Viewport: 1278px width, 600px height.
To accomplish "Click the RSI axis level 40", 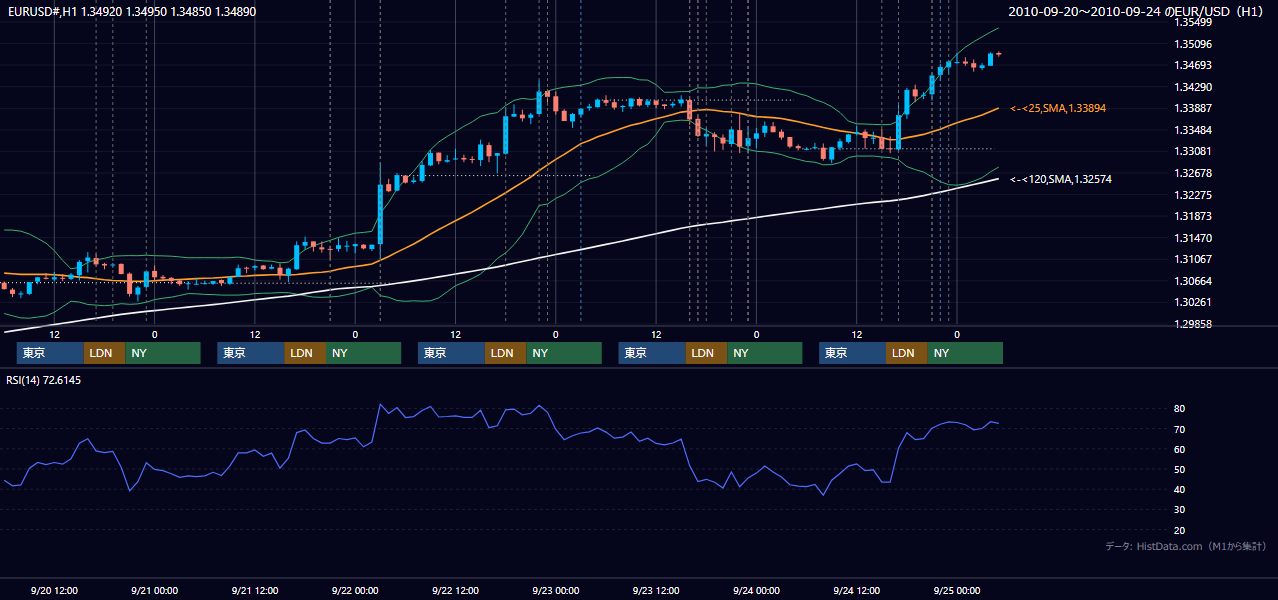I will pos(1180,489).
